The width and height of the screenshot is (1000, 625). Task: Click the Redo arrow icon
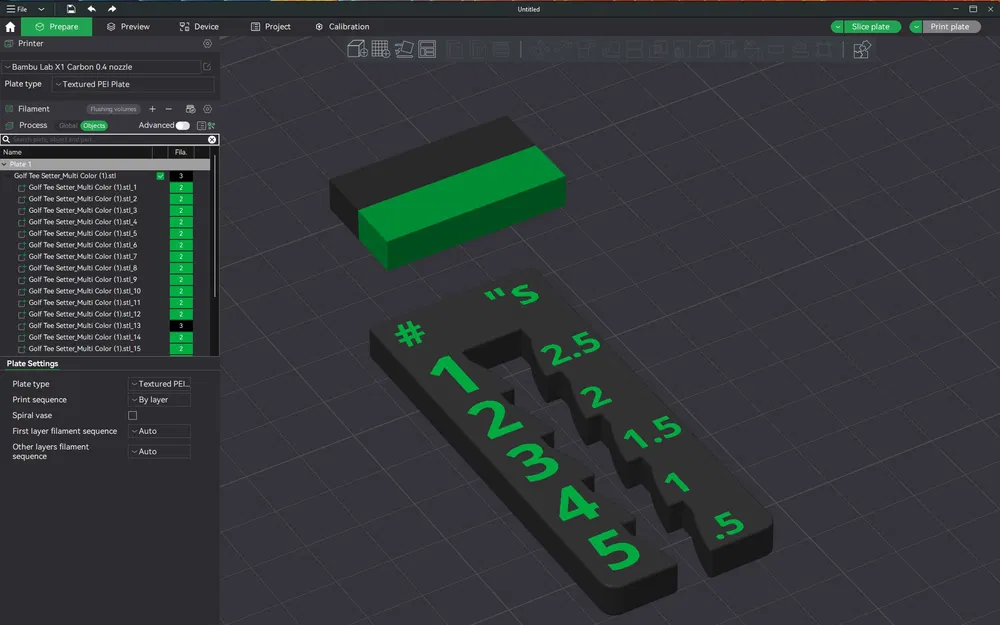pos(112,9)
